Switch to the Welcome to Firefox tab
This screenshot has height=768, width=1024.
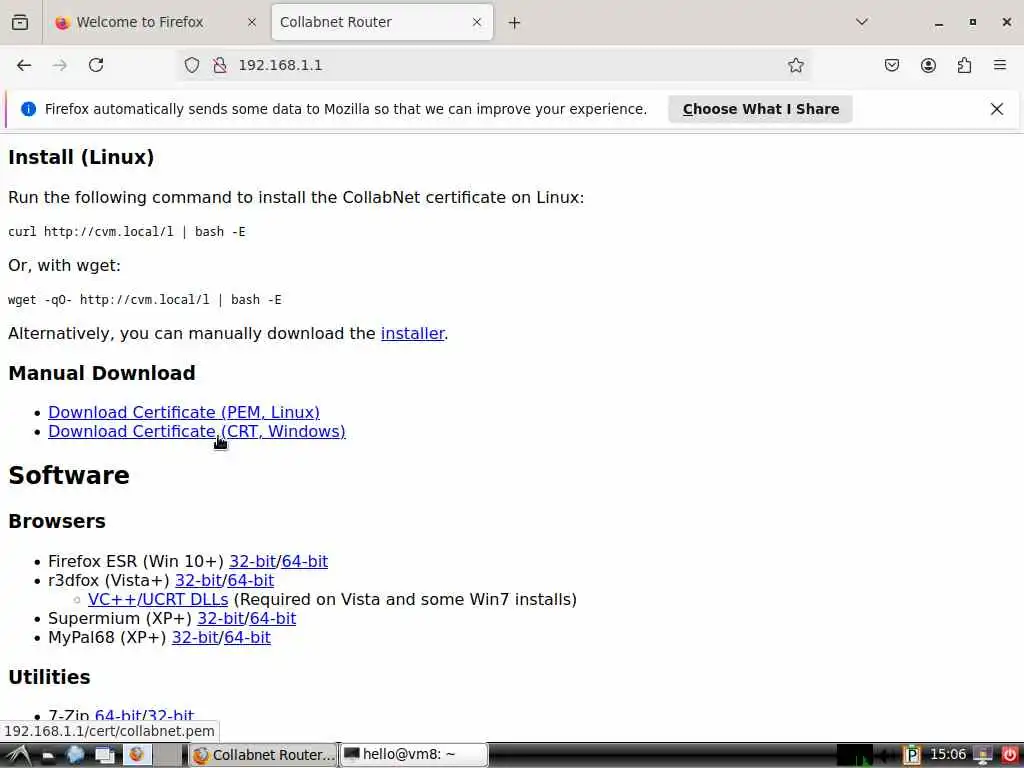(157, 22)
